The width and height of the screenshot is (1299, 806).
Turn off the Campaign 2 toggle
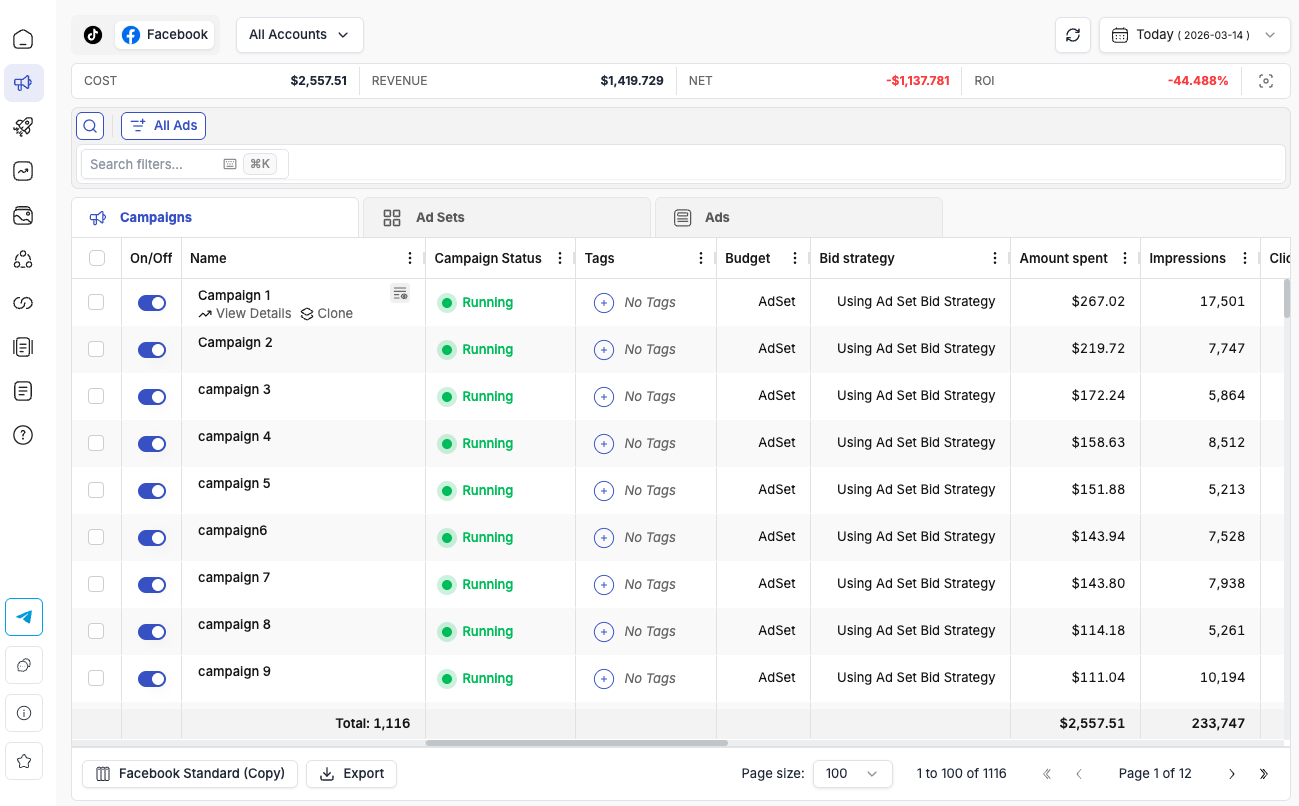click(152, 350)
